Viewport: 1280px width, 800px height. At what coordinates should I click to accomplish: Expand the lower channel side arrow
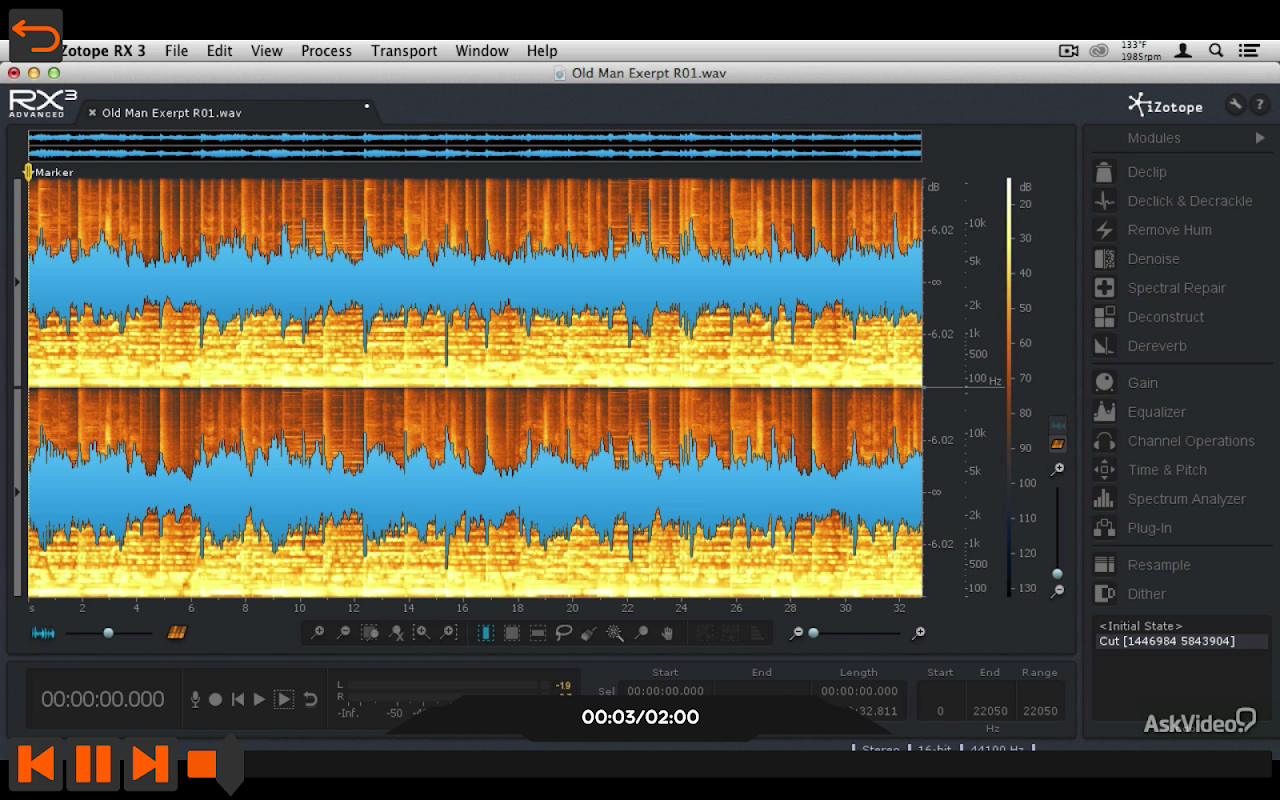[x=17, y=492]
